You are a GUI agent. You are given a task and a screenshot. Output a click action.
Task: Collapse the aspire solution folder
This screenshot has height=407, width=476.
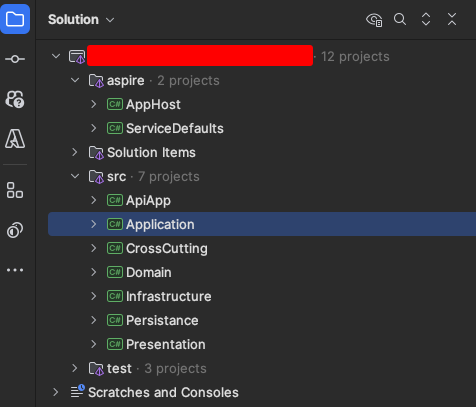click(75, 80)
